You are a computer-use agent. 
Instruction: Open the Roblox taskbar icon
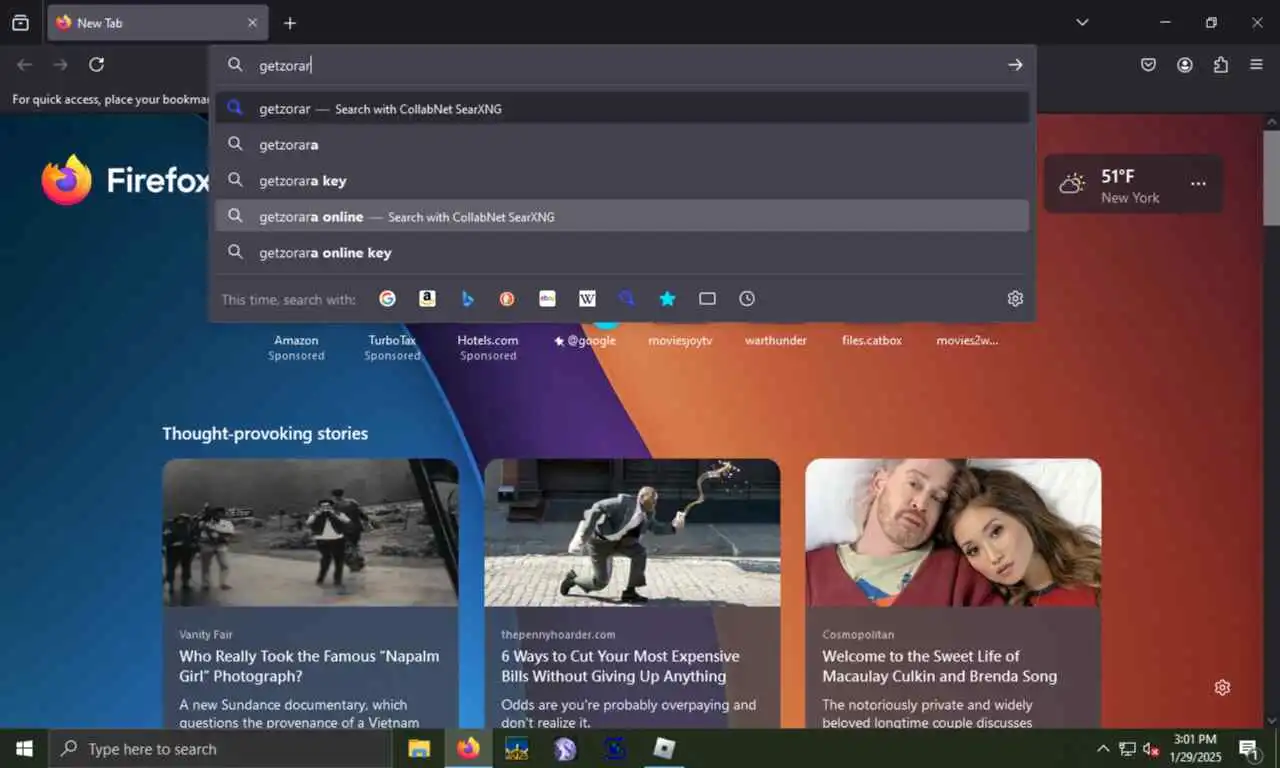664,748
